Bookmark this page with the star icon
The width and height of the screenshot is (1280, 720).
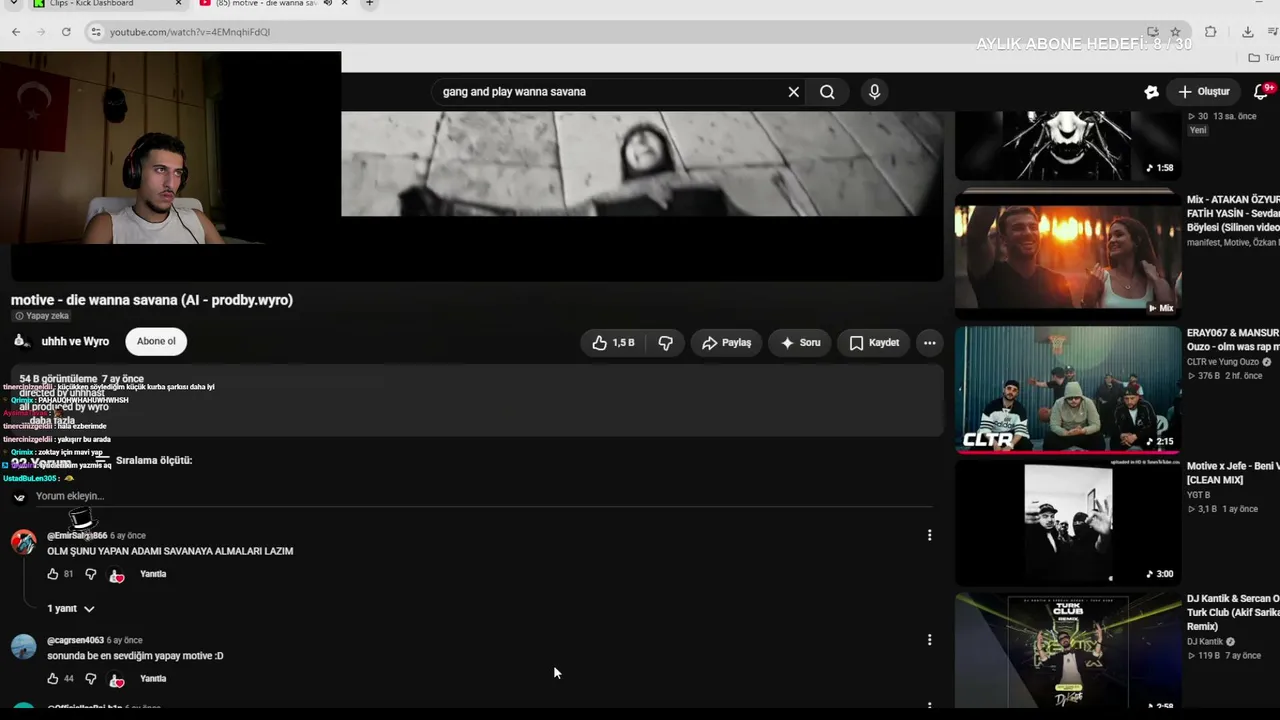click(1175, 32)
